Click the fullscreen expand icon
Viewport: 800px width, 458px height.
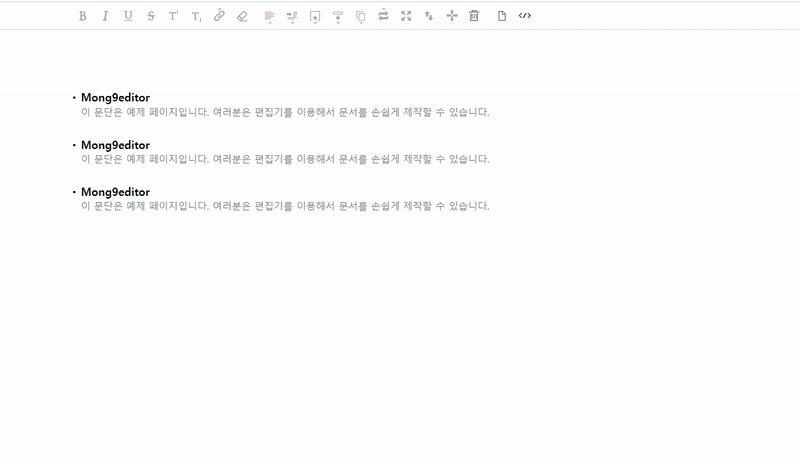[406, 16]
